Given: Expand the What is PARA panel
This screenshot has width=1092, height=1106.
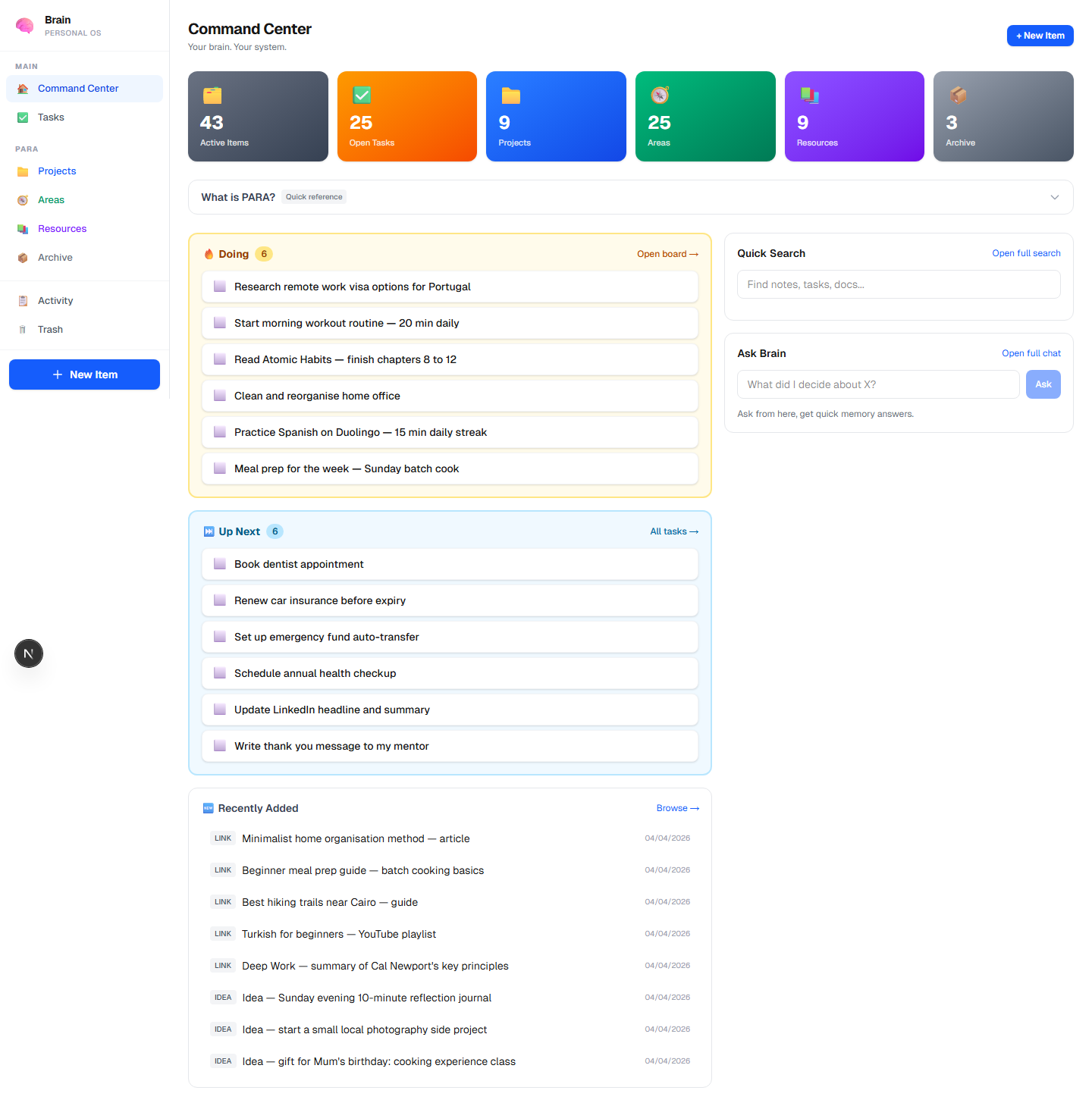Looking at the screenshot, I should 1054,196.
